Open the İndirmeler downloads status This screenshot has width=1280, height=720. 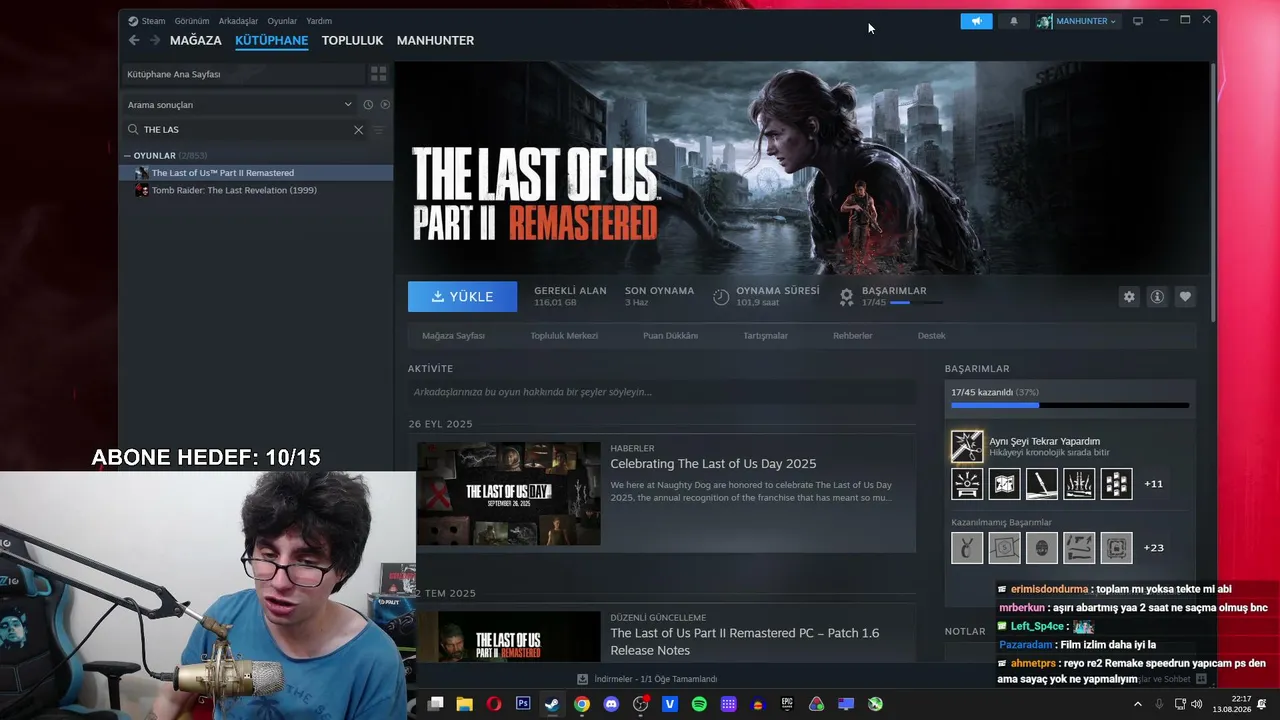pos(647,679)
